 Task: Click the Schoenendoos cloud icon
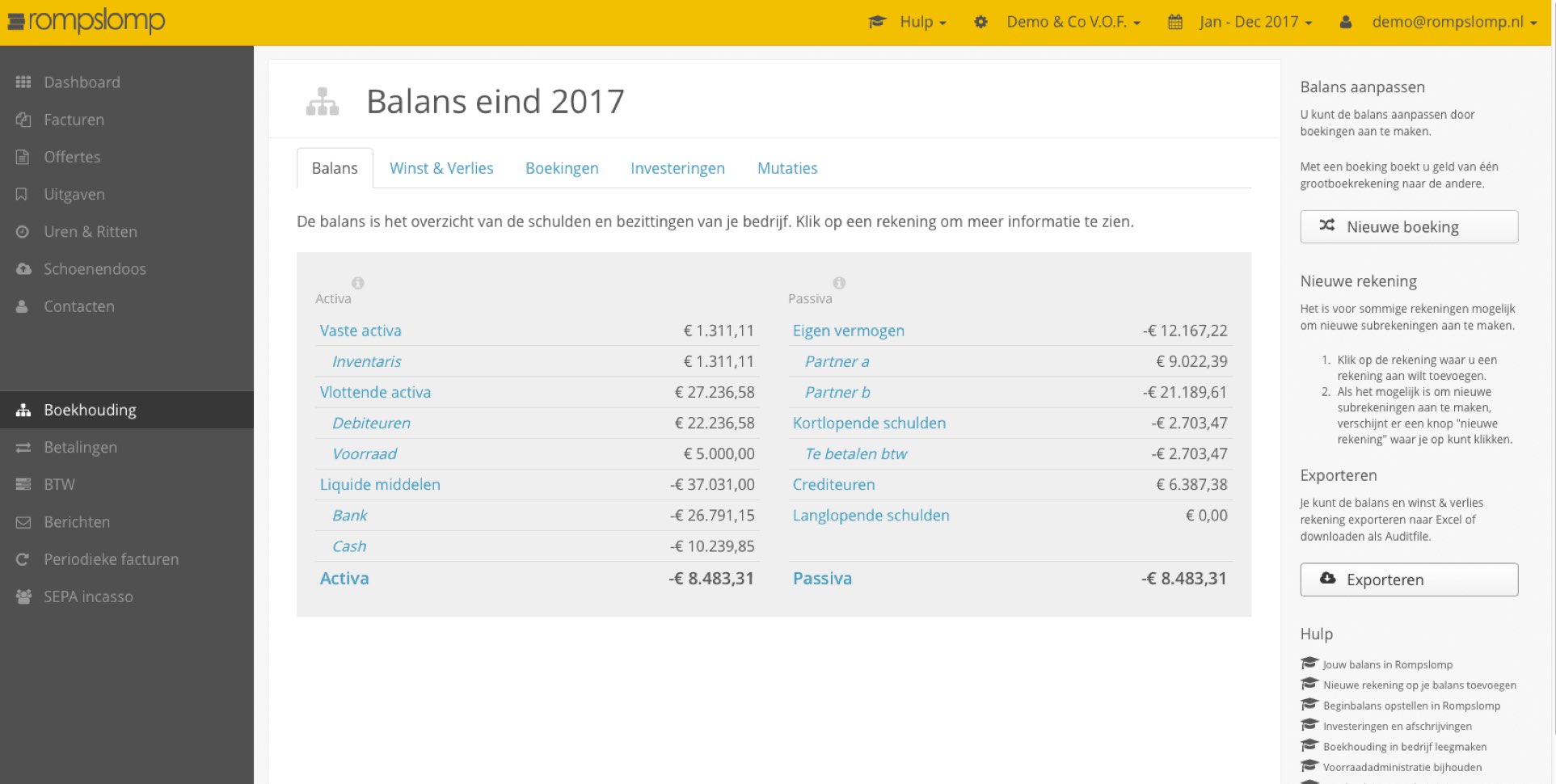tap(23, 269)
